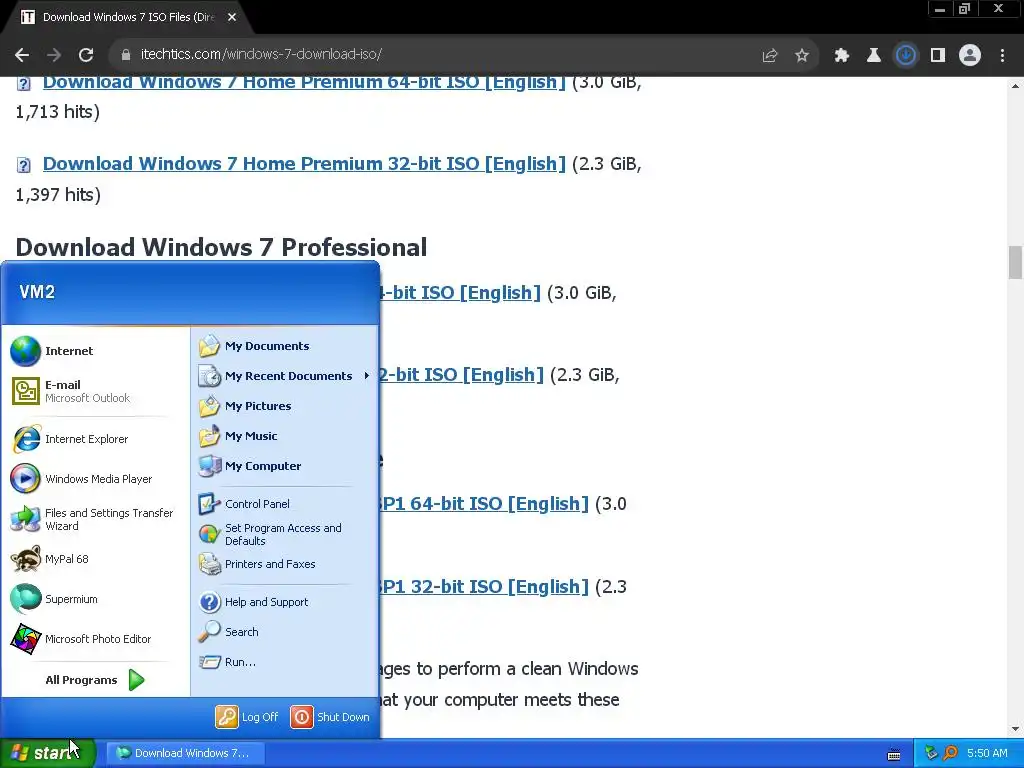The image size is (1024, 768).
Task: Open My Music folder
Action: click(285, 436)
